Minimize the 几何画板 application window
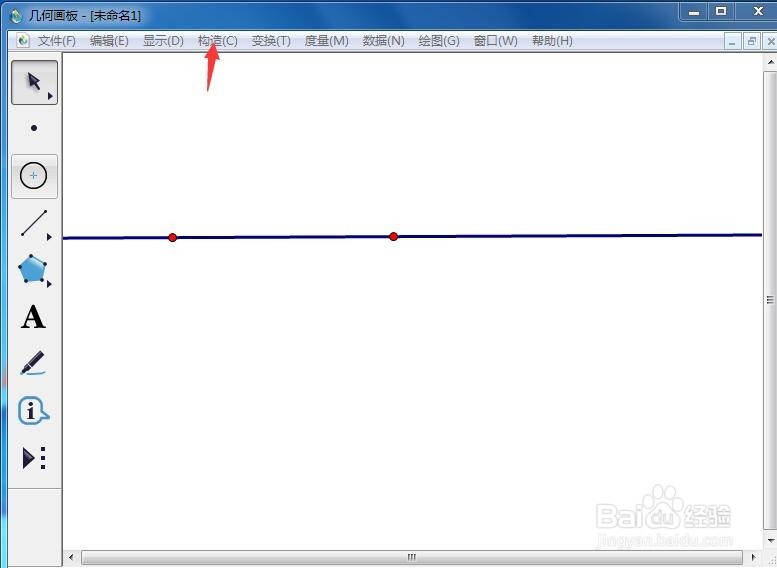This screenshot has height=568, width=777. tap(694, 12)
